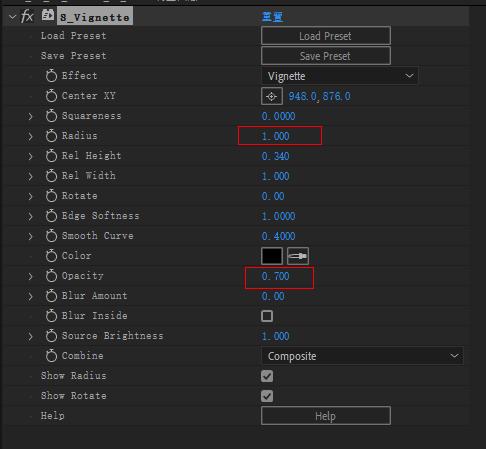Viewport: 486px width, 449px height.
Task: Uncheck the Show Rotate checkbox
Action: [267, 396]
